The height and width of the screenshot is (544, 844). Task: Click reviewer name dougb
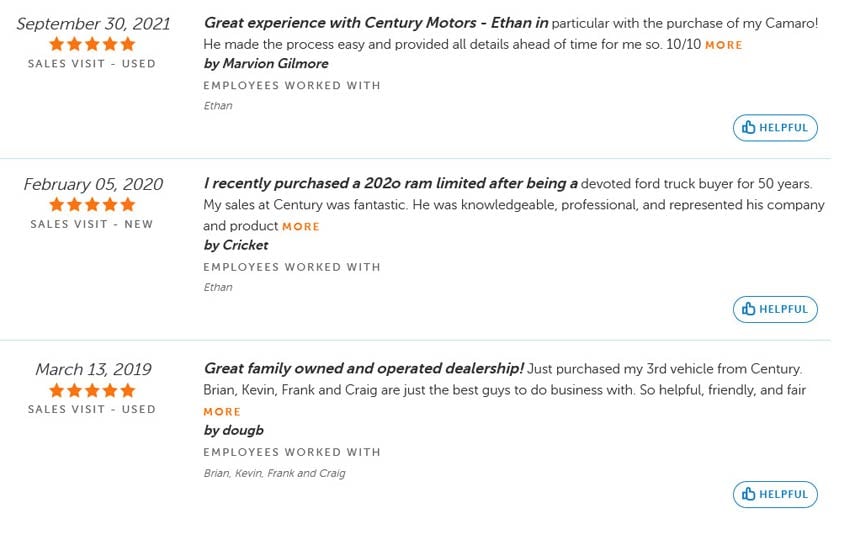point(233,430)
